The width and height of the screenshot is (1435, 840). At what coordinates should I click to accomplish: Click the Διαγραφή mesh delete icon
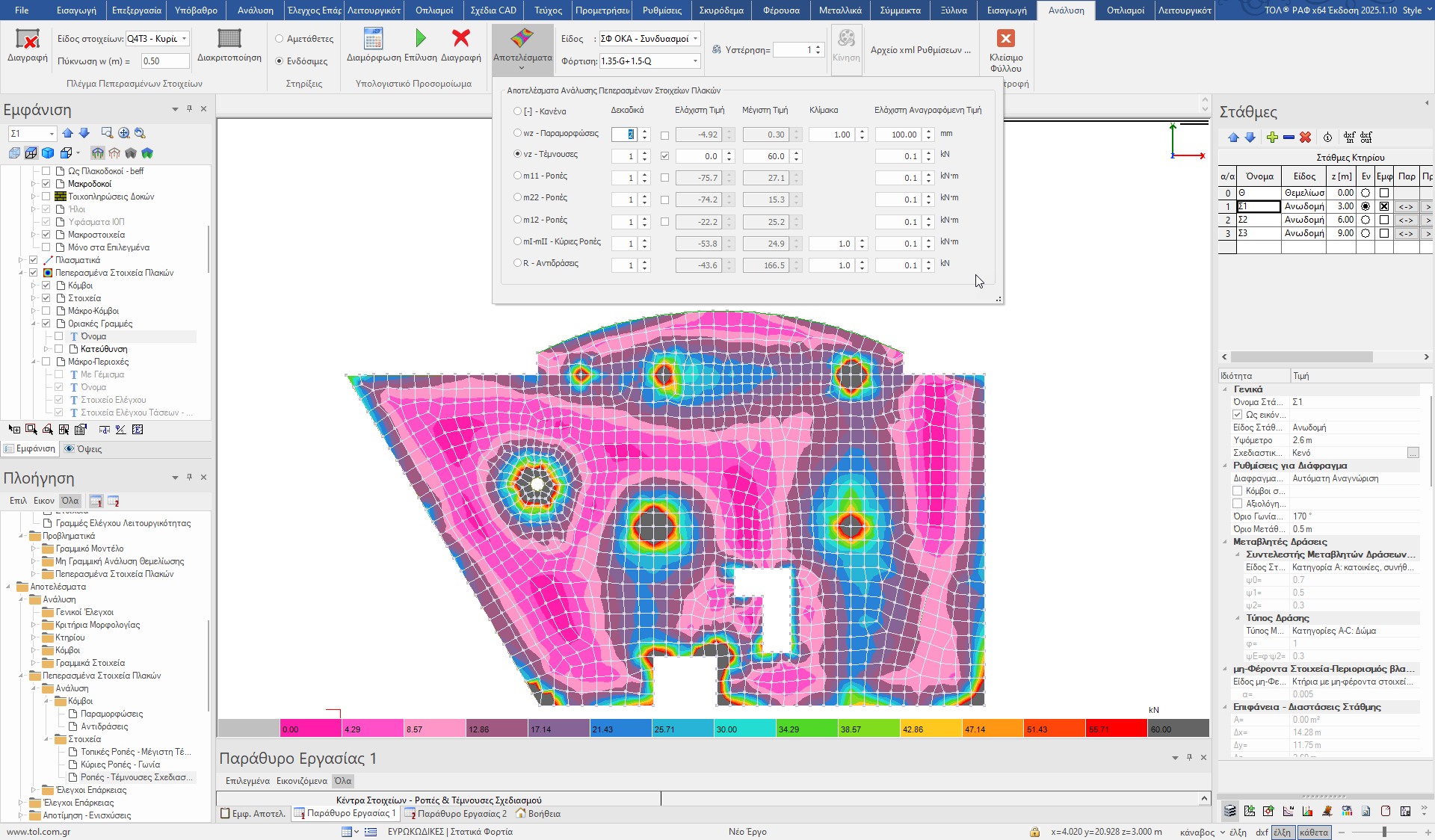pyautogui.click(x=28, y=40)
